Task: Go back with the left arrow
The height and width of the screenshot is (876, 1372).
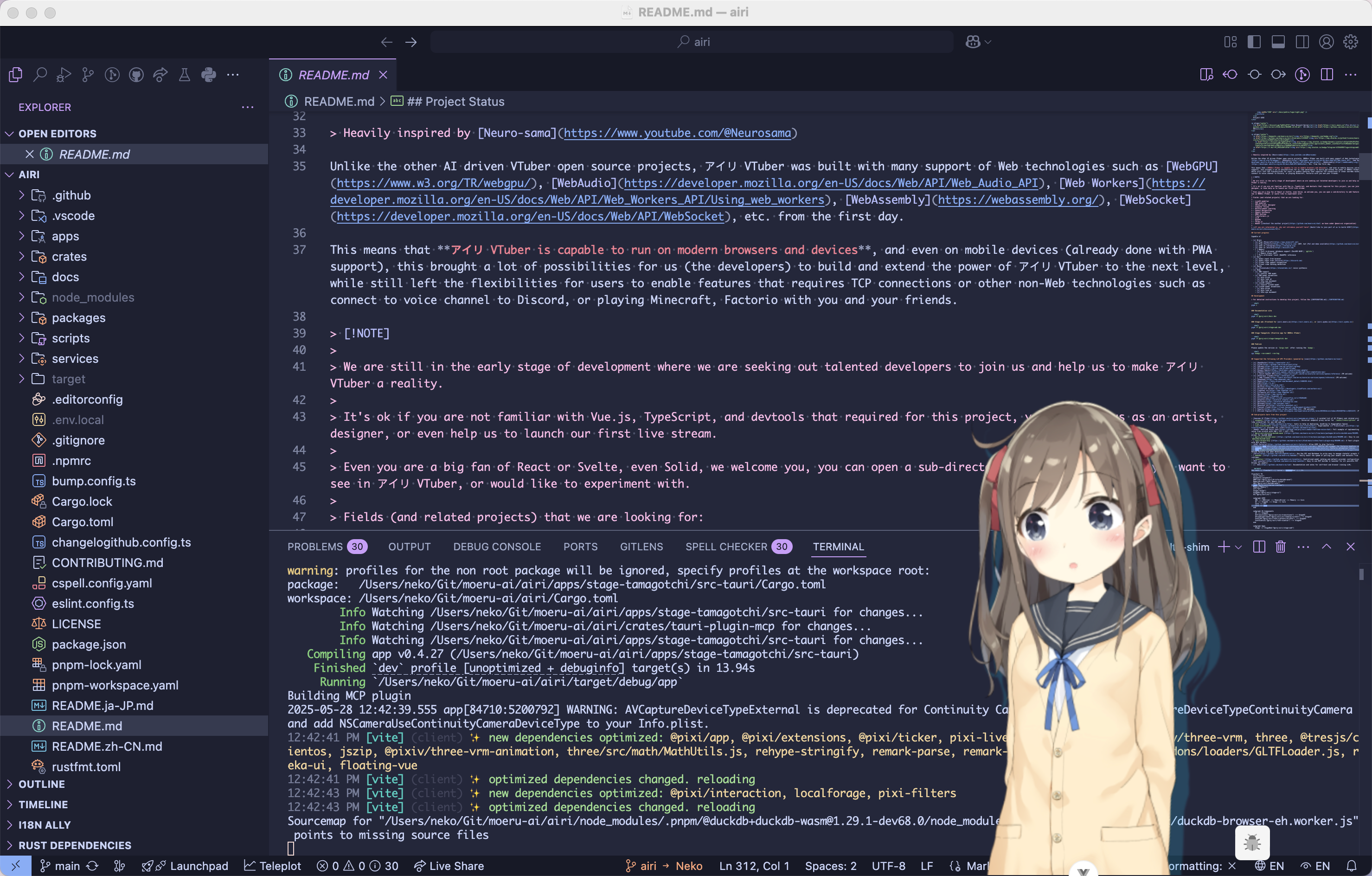Action: pos(387,42)
